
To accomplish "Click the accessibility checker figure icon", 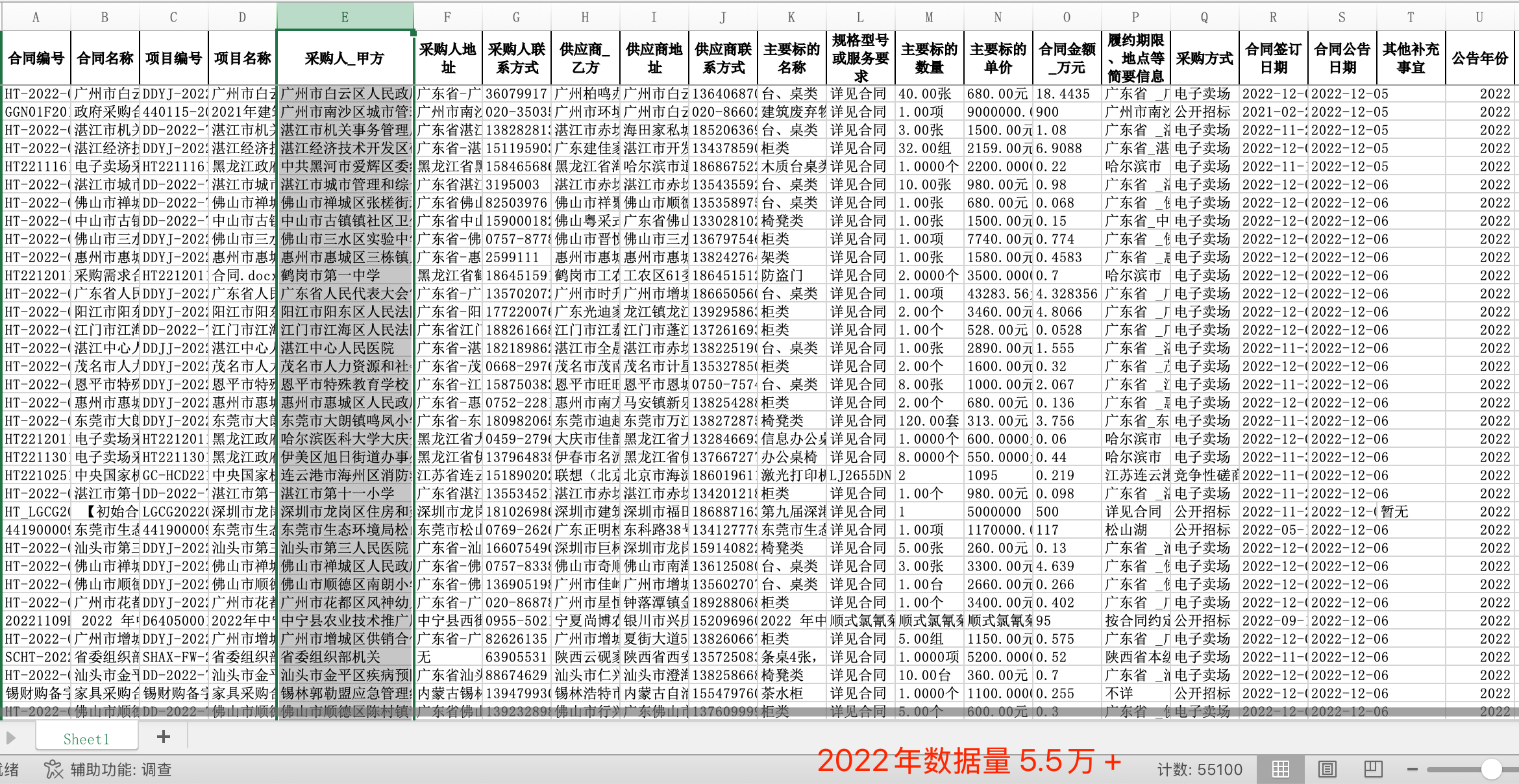I will pos(53,770).
